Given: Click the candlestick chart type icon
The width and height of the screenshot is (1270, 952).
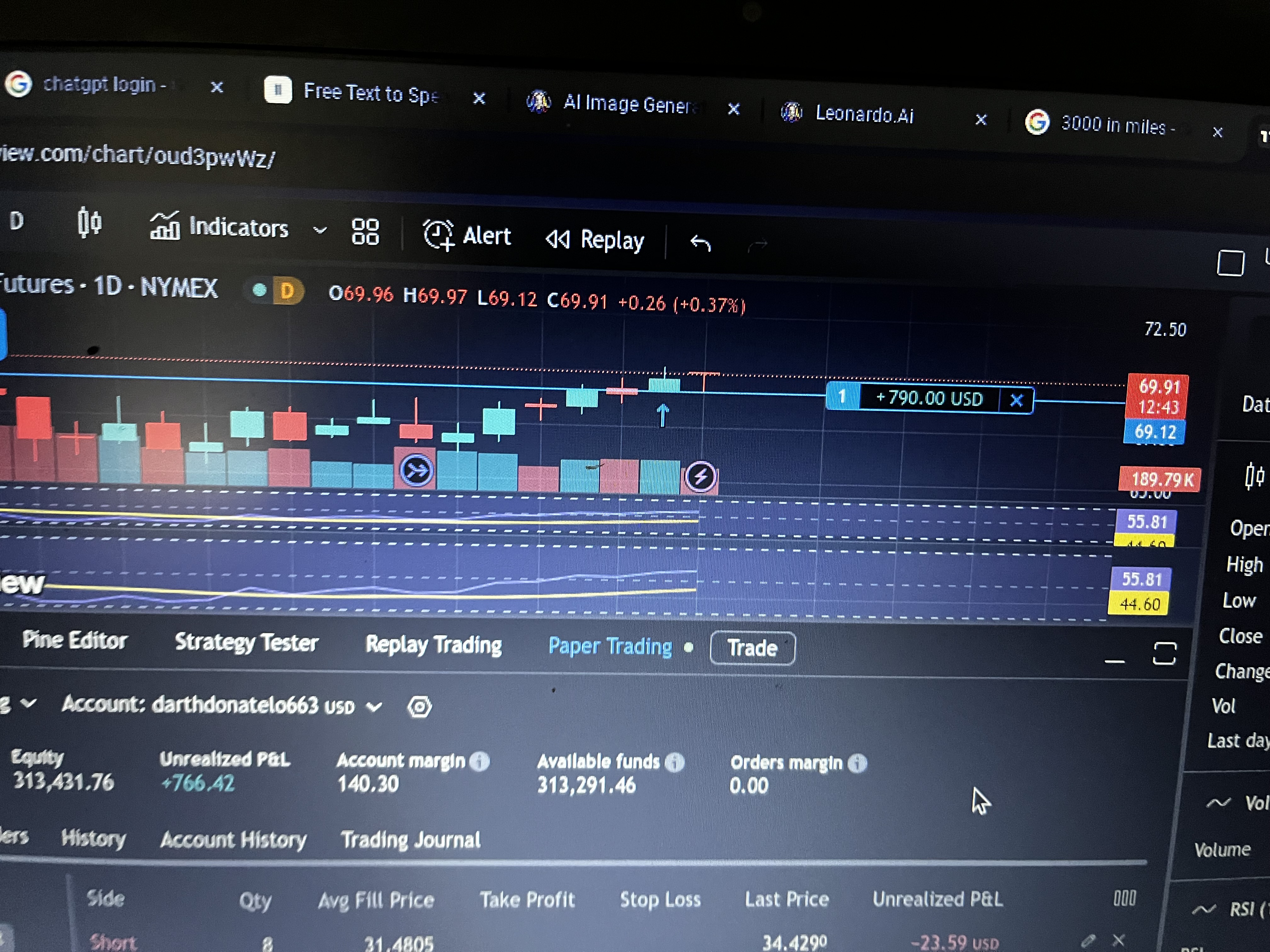Looking at the screenshot, I should (89, 222).
